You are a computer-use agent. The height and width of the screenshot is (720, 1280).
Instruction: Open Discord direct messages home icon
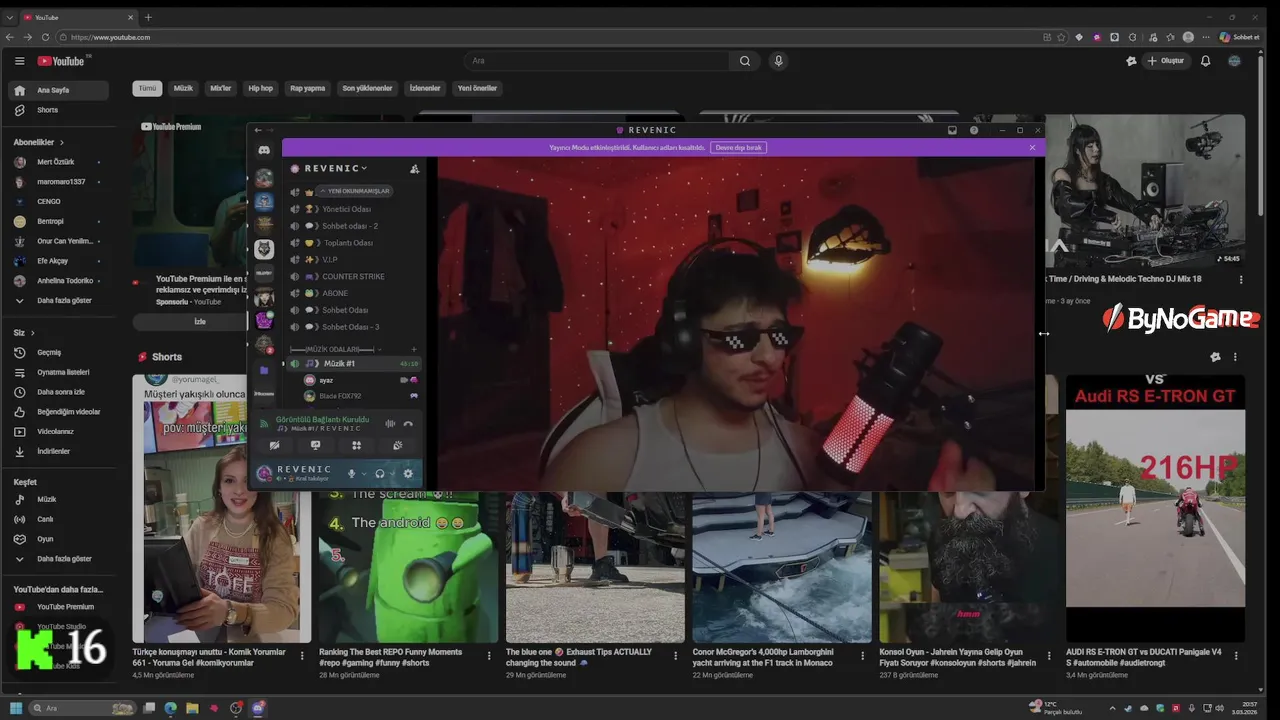pos(264,150)
